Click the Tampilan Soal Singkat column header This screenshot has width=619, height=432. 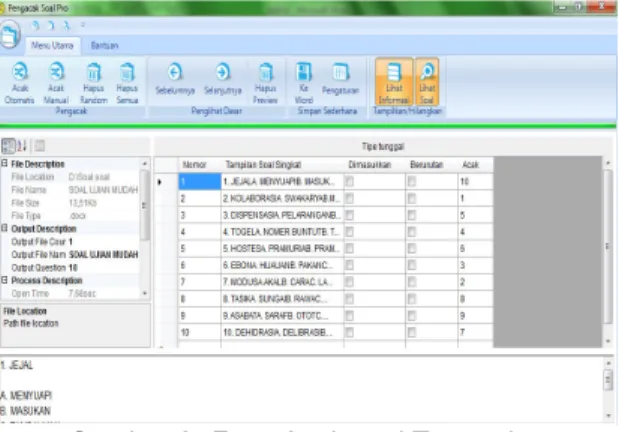tap(282, 165)
